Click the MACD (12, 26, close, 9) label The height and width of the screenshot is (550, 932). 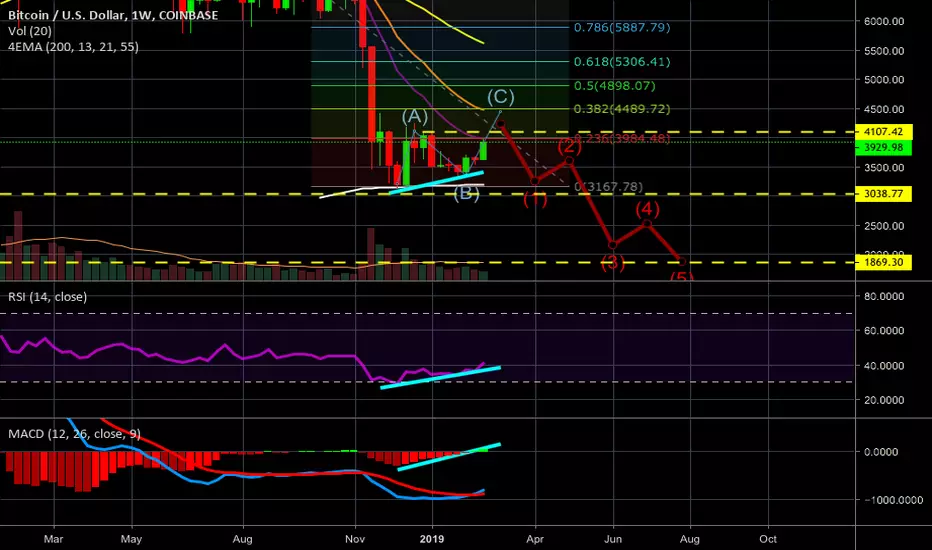pos(74,434)
